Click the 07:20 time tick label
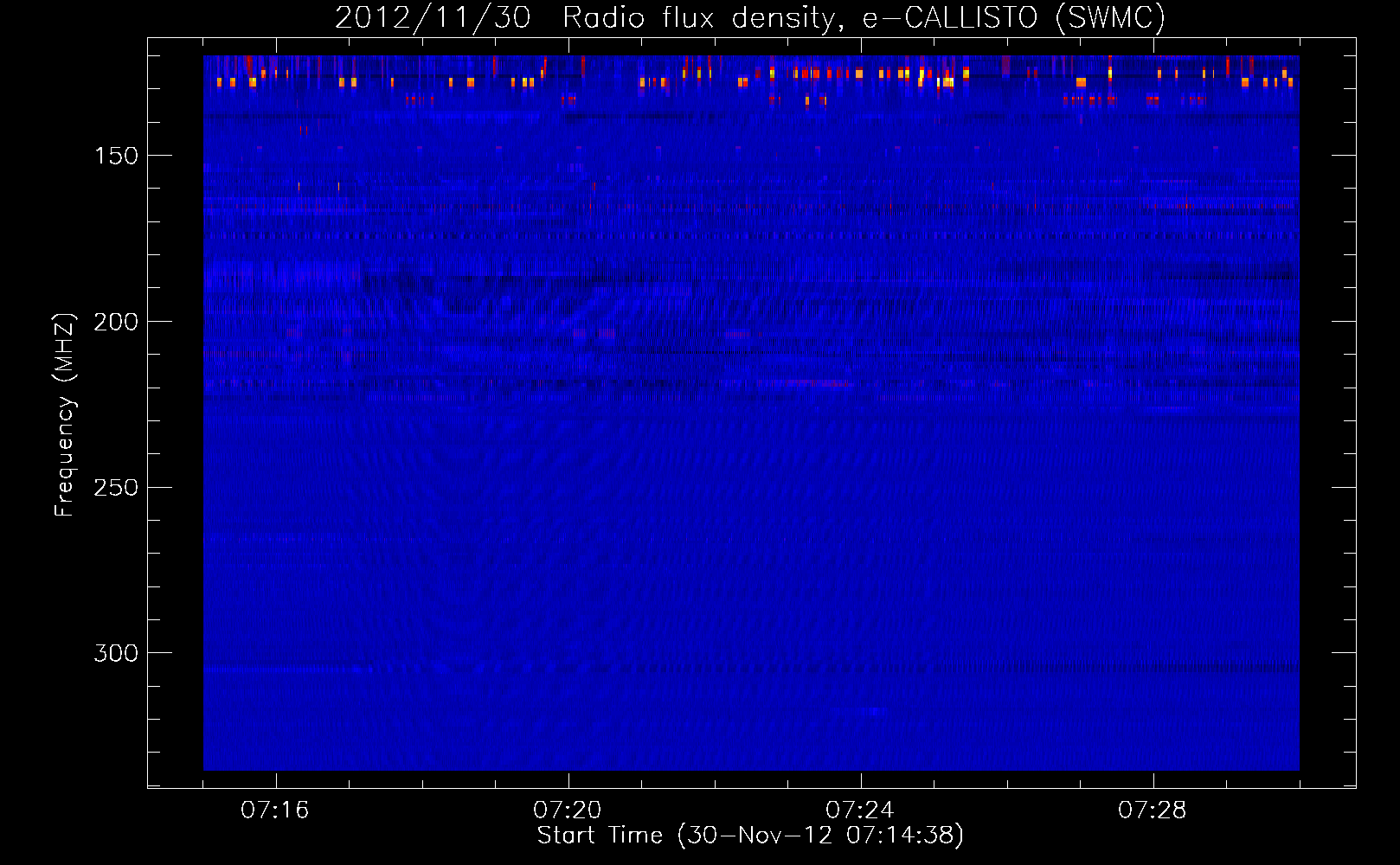 click(568, 811)
